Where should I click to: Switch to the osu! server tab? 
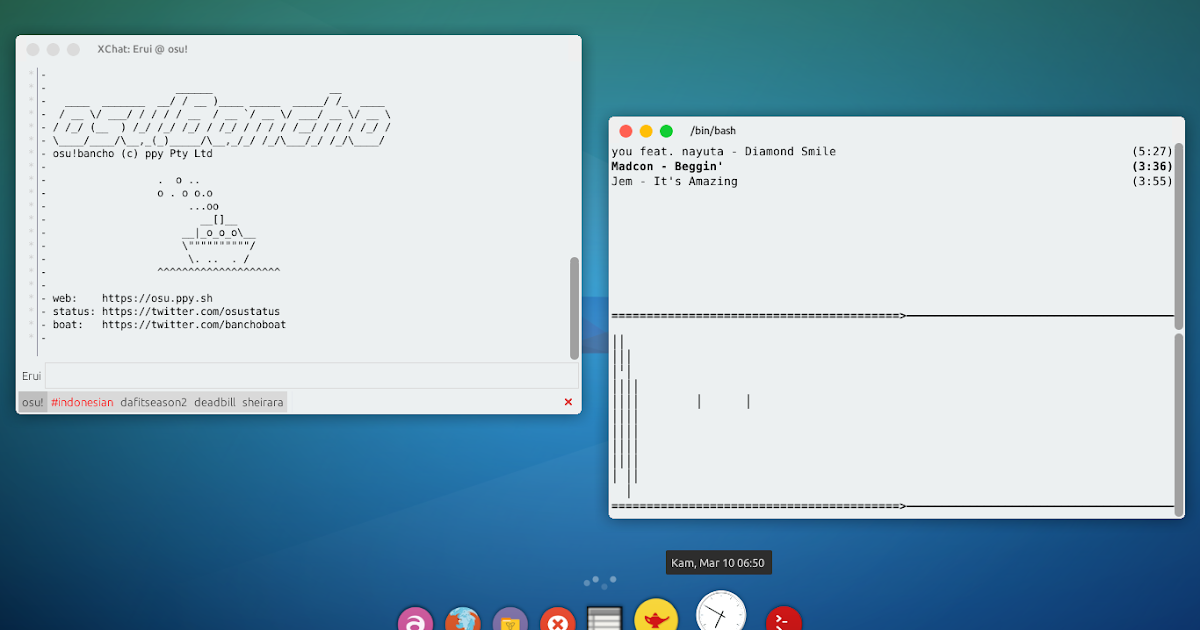[x=32, y=402]
